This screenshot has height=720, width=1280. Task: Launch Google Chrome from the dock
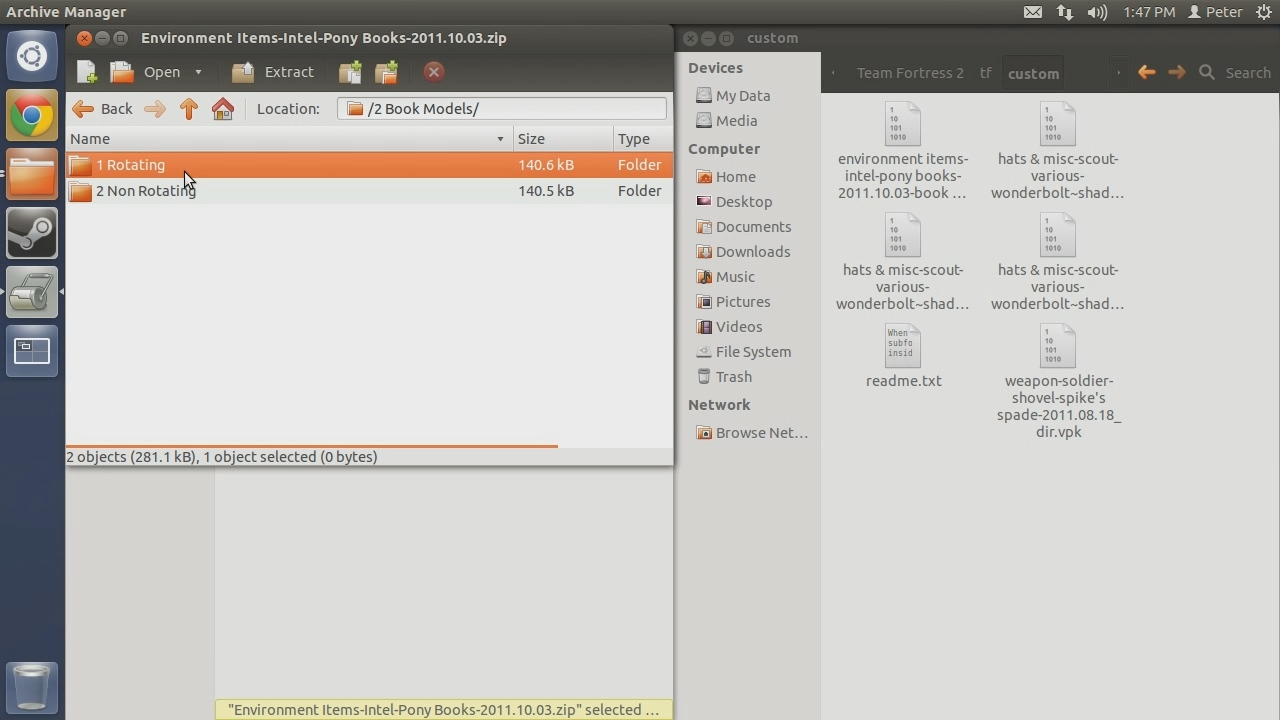pos(32,115)
